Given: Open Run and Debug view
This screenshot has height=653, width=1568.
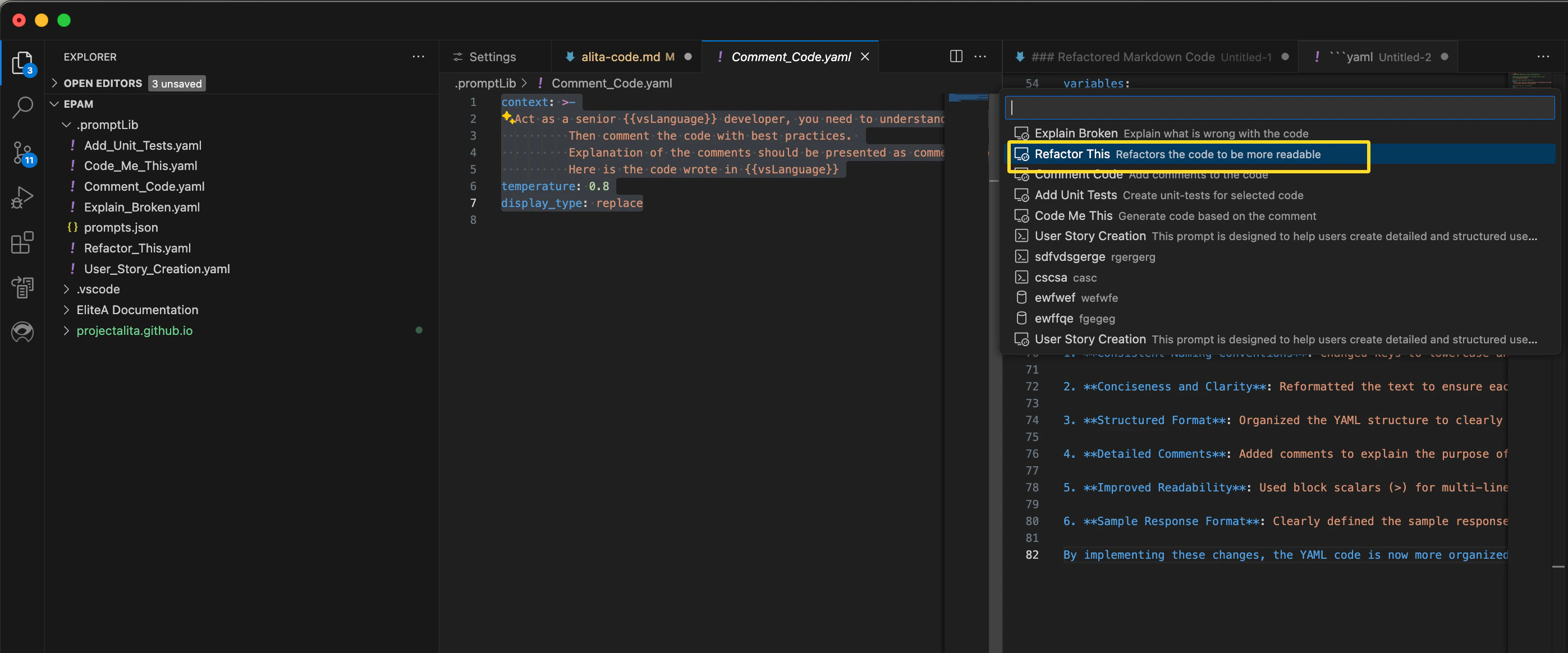Looking at the screenshot, I should point(22,198).
